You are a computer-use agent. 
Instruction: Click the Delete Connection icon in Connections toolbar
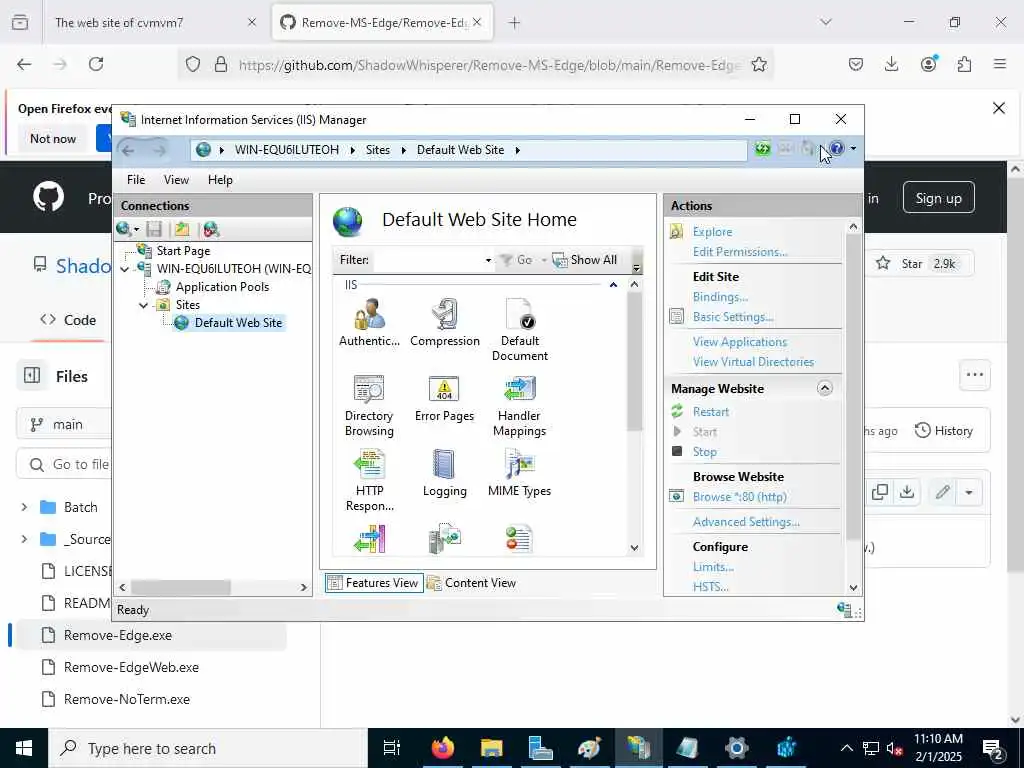tap(211, 229)
